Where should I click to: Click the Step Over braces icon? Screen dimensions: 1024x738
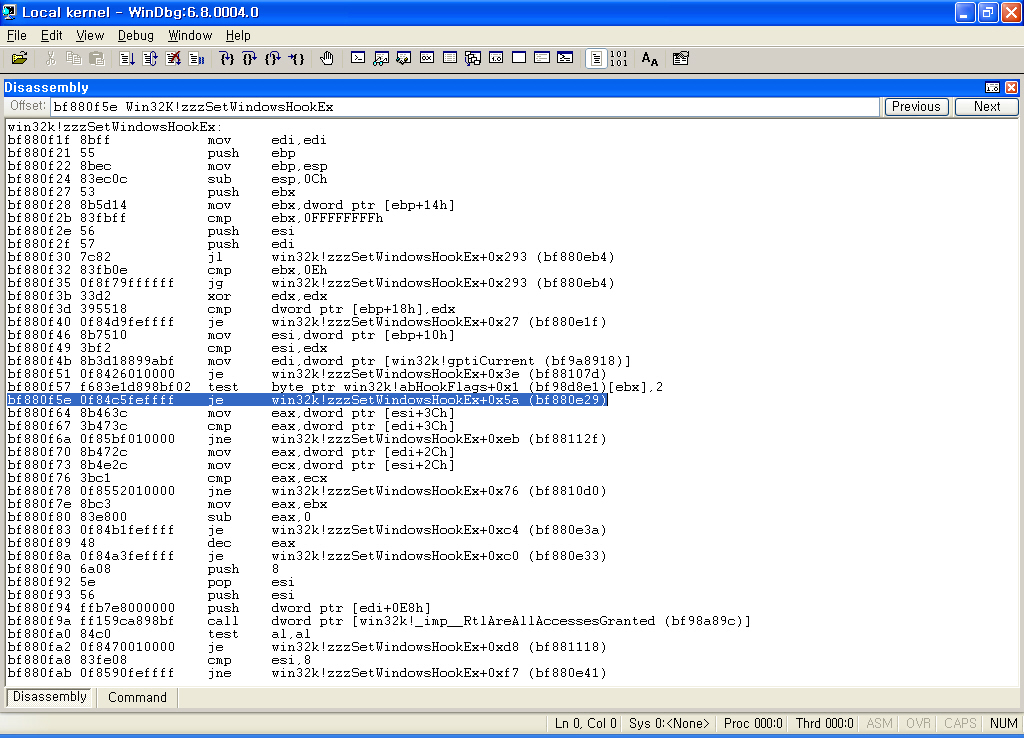point(249,59)
